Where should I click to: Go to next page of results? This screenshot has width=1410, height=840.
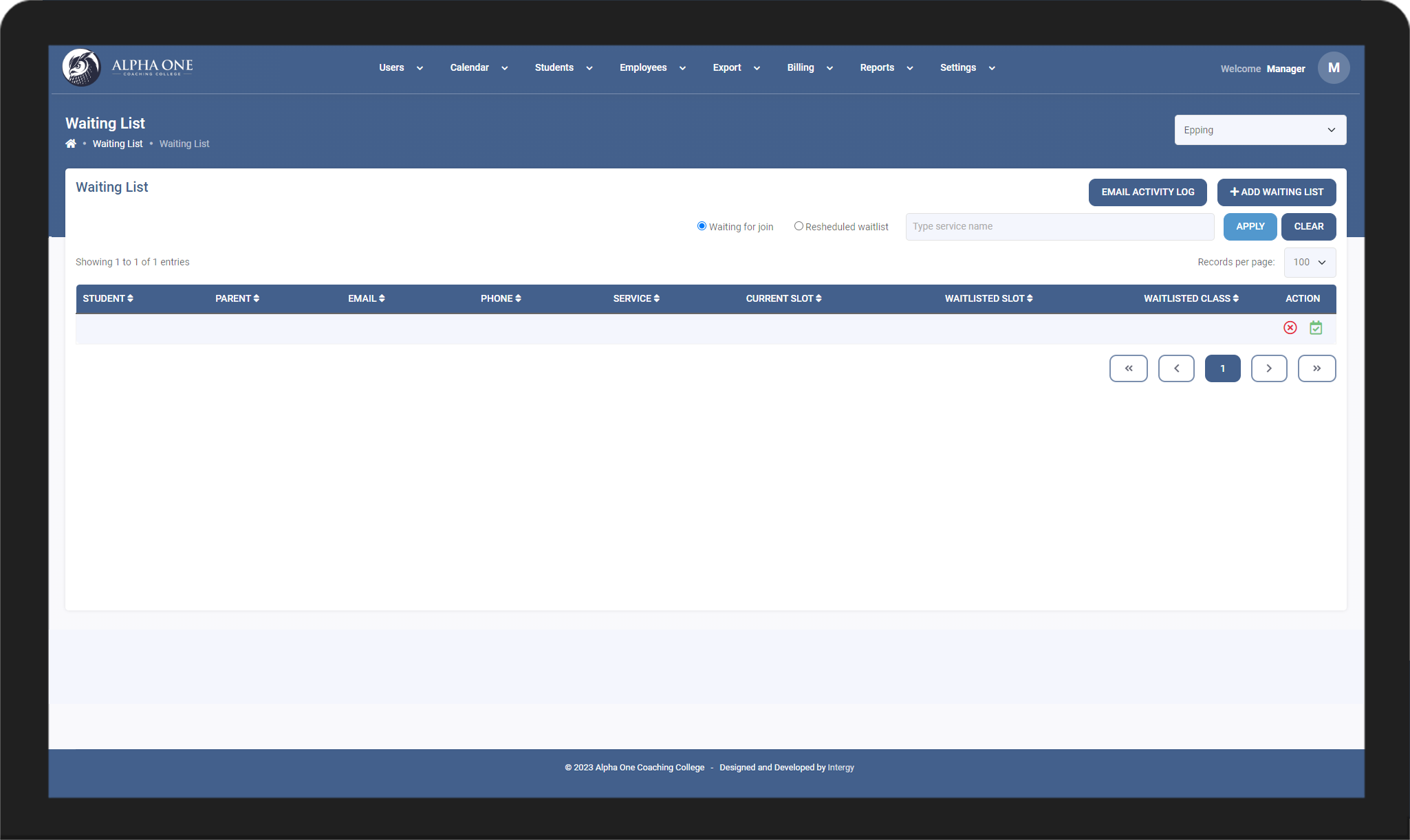[1269, 368]
